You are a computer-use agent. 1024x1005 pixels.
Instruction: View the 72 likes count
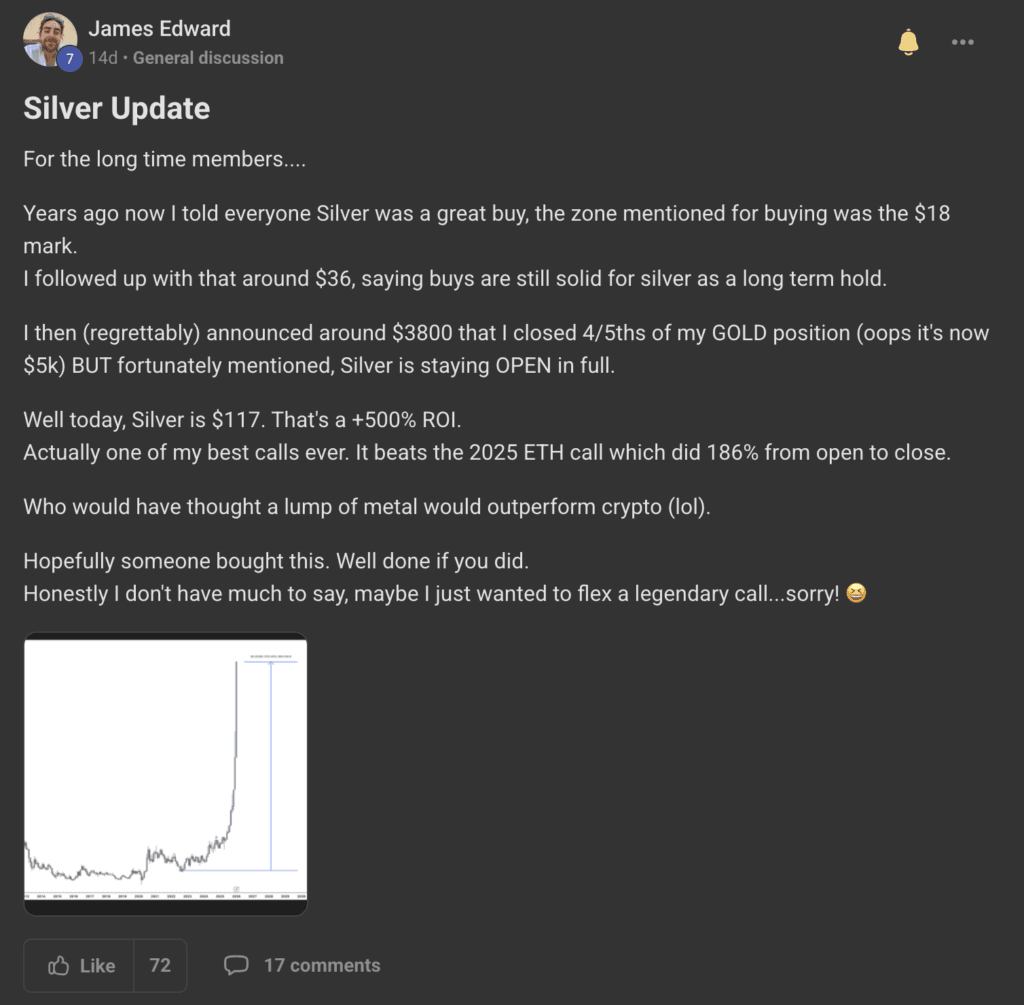(x=160, y=965)
